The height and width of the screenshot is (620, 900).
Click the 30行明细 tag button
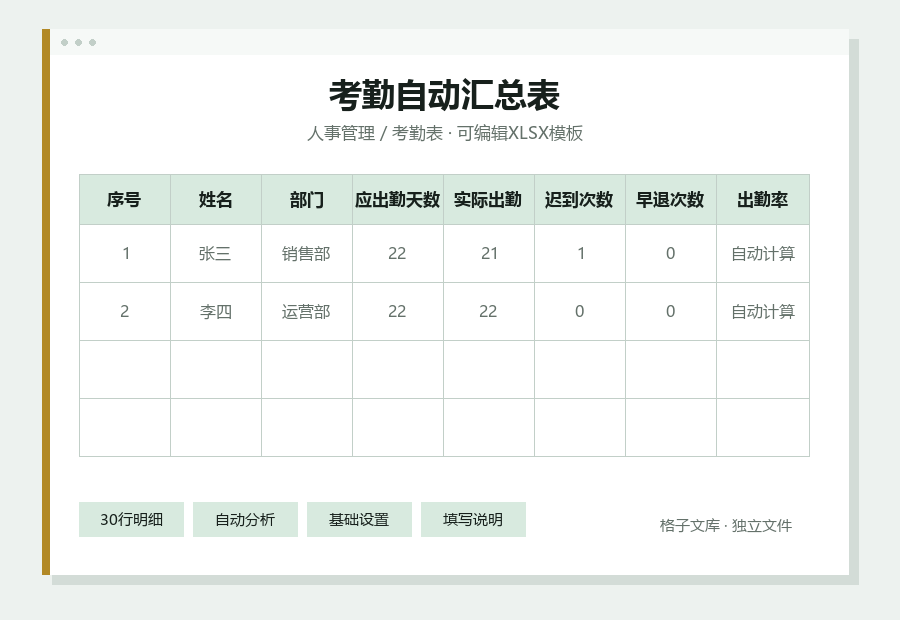pyautogui.click(x=131, y=520)
